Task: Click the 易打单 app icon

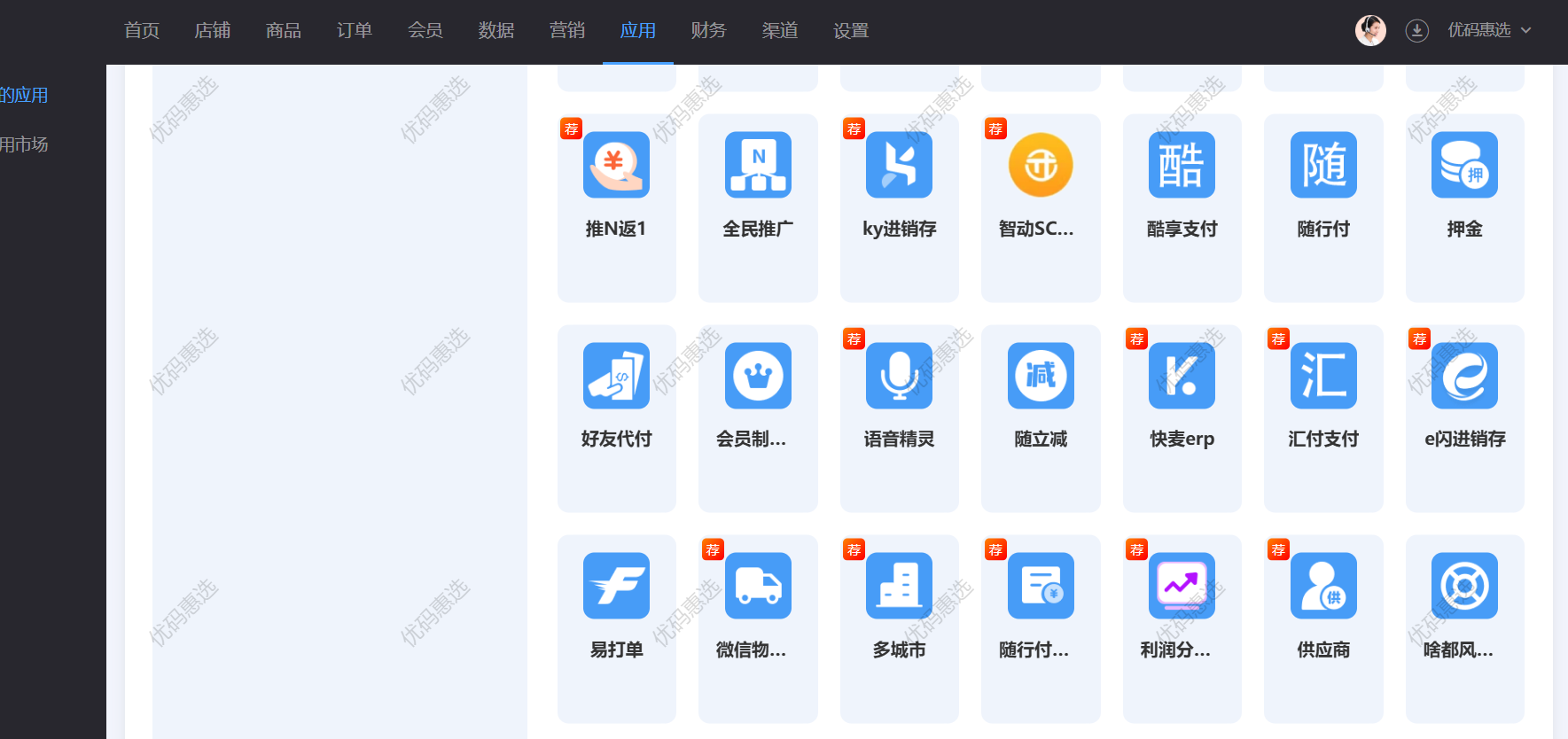Action: [x=616, y=586]
